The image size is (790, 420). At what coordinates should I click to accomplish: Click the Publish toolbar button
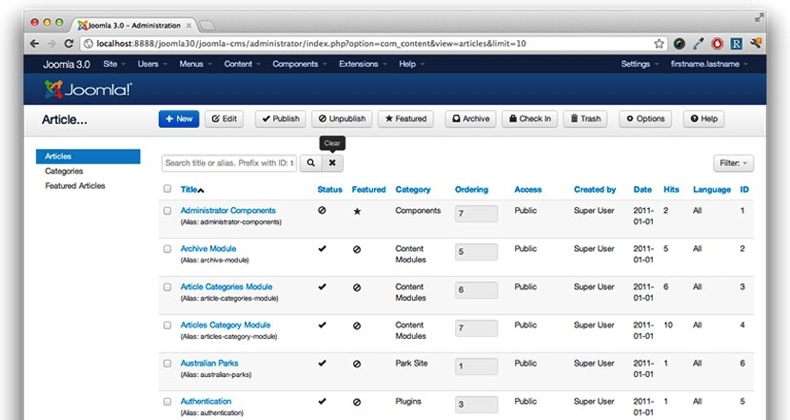(x=281, y=119)
